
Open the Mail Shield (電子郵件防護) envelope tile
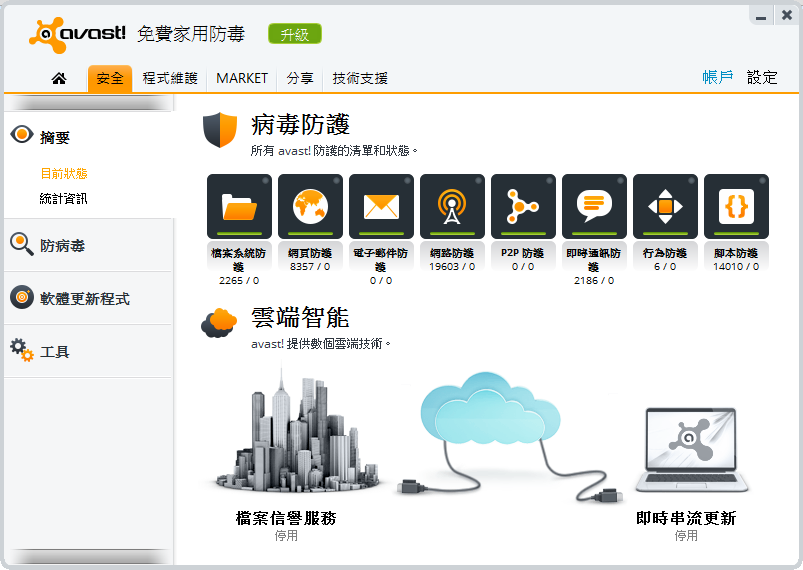tap(381, 206)
